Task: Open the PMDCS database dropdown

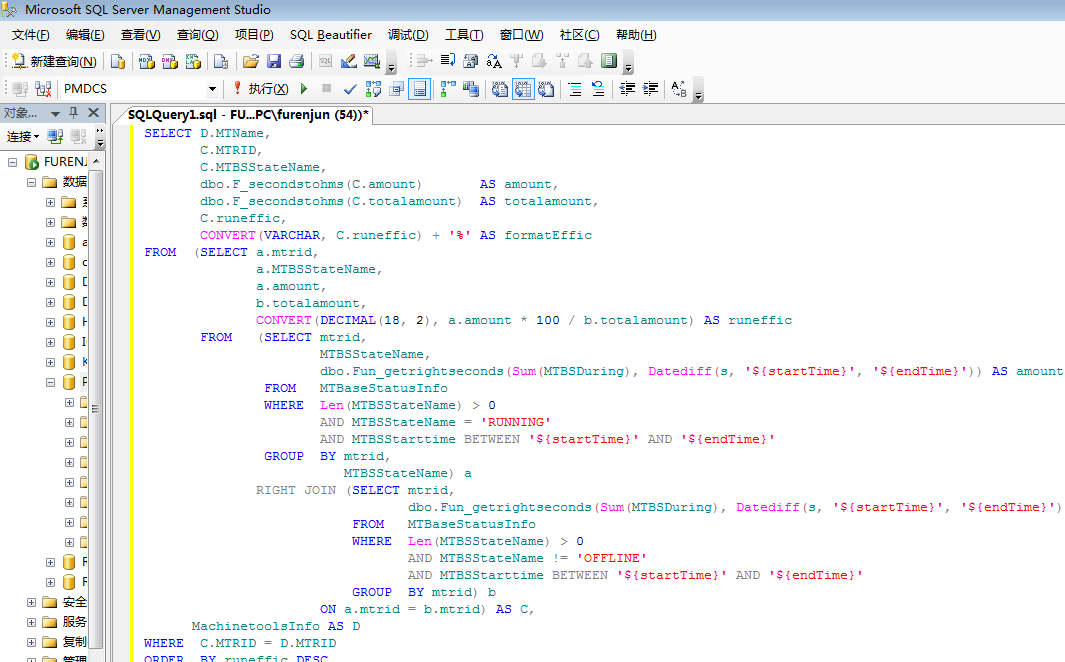Action: click(x=212, y=89)
